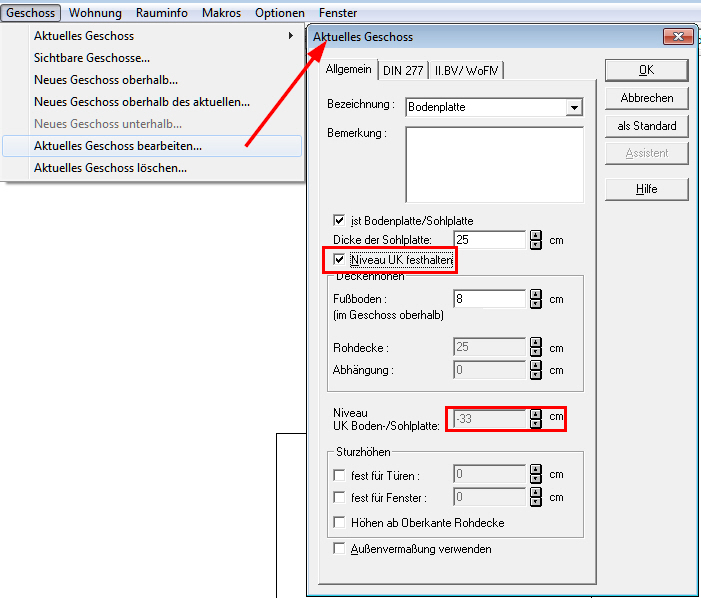The height and width of the screenshot is (598, 701).
Task: Open the Wohnung menu
Action: (x=95, y=13)
